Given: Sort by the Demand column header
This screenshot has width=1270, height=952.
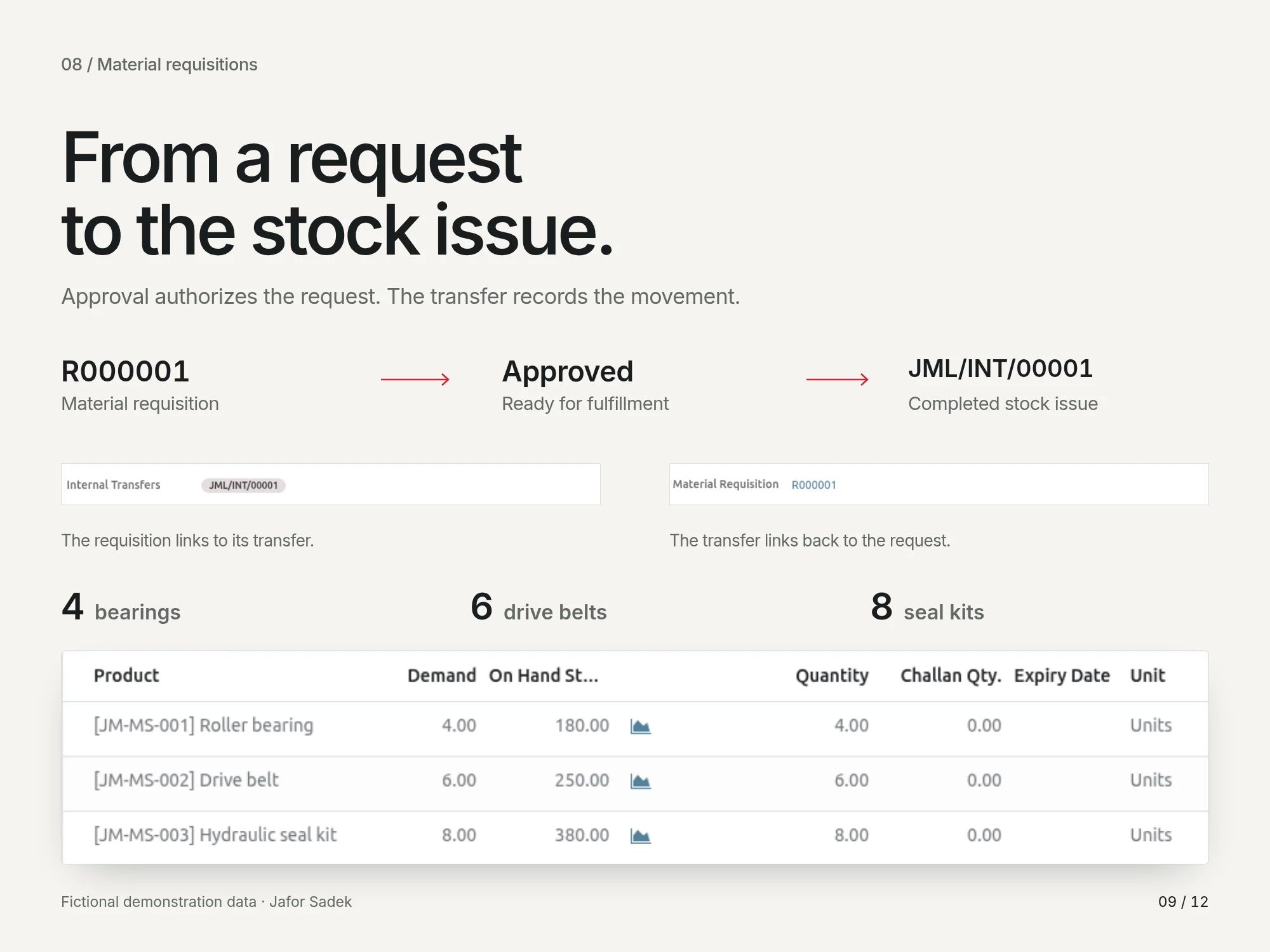Looking at the screenshot, I should click(x=441, y=675).
